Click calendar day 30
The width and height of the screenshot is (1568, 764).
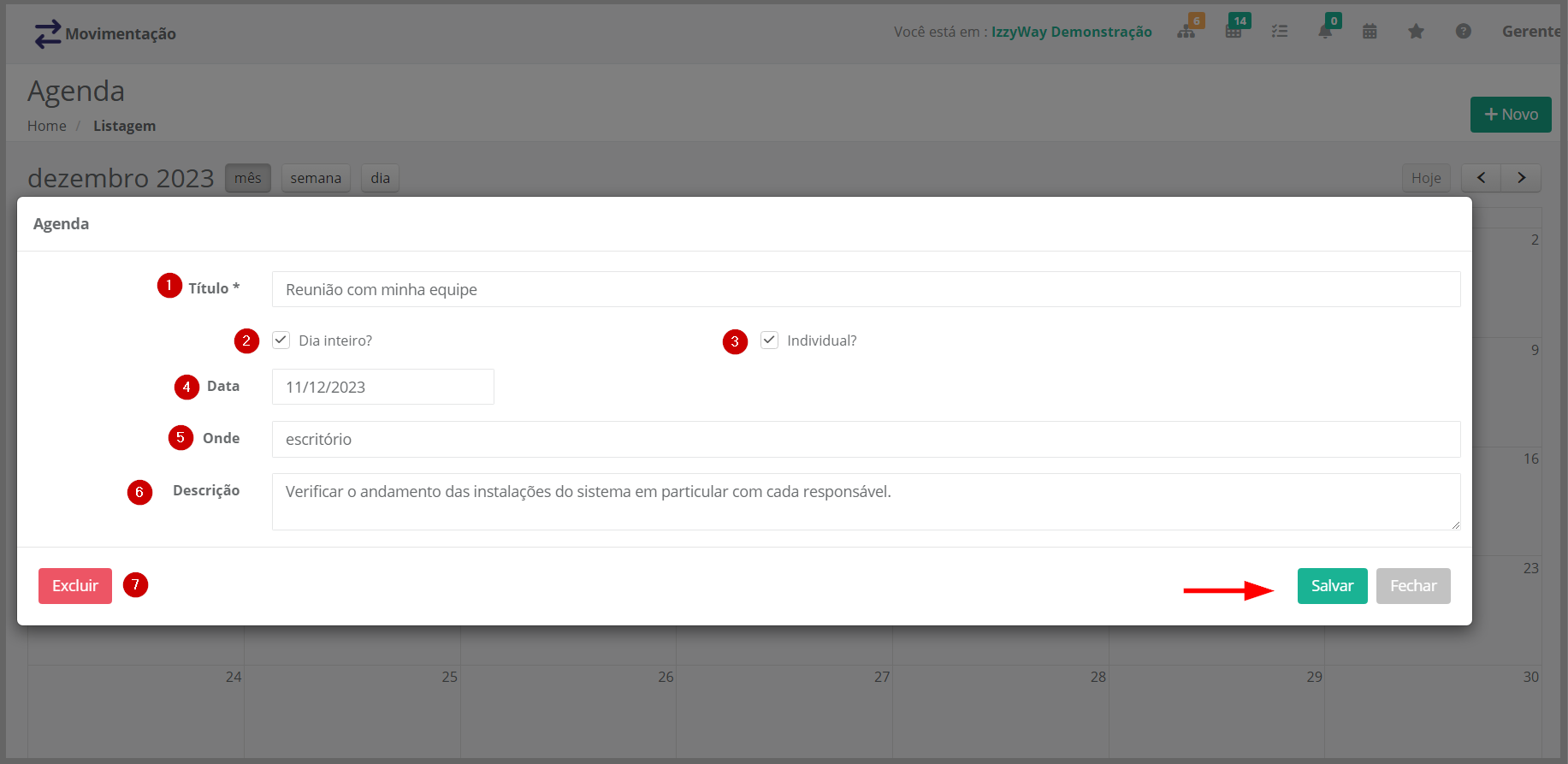(x=1531, y=677)
